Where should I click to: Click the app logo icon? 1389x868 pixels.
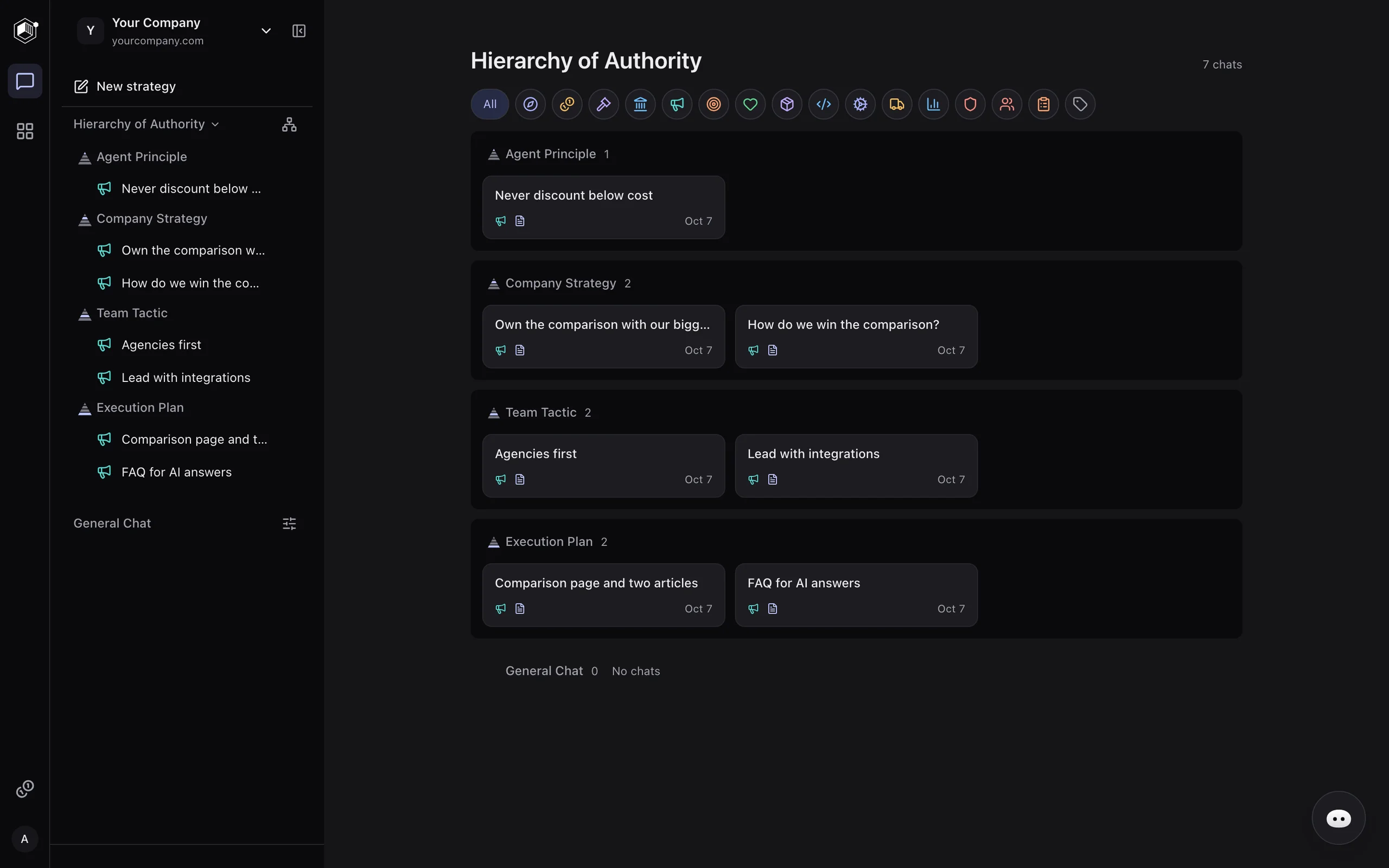(x=26, y=30)
